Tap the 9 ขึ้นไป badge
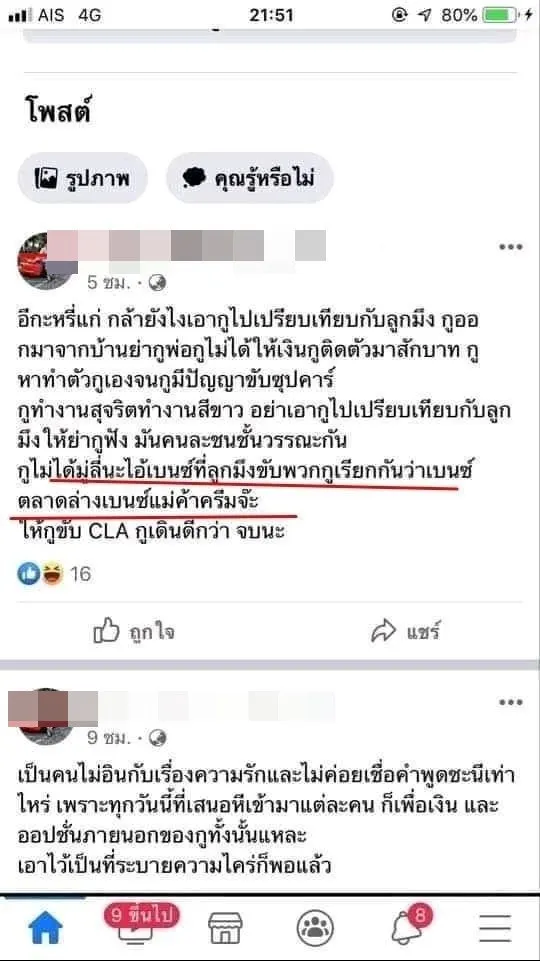540x961 pixels. pos(142,916)
